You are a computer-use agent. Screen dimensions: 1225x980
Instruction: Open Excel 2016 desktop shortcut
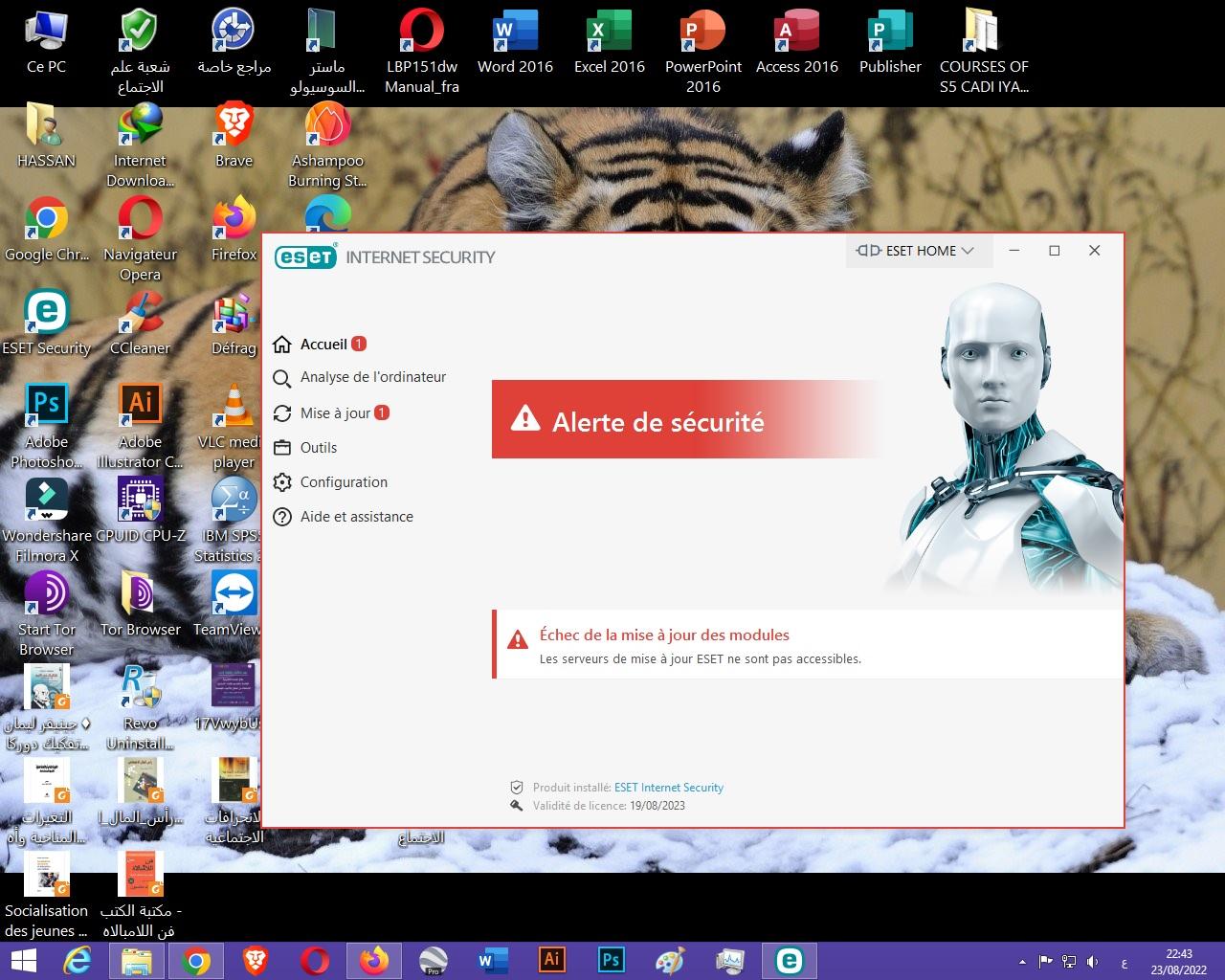[610, 41]
